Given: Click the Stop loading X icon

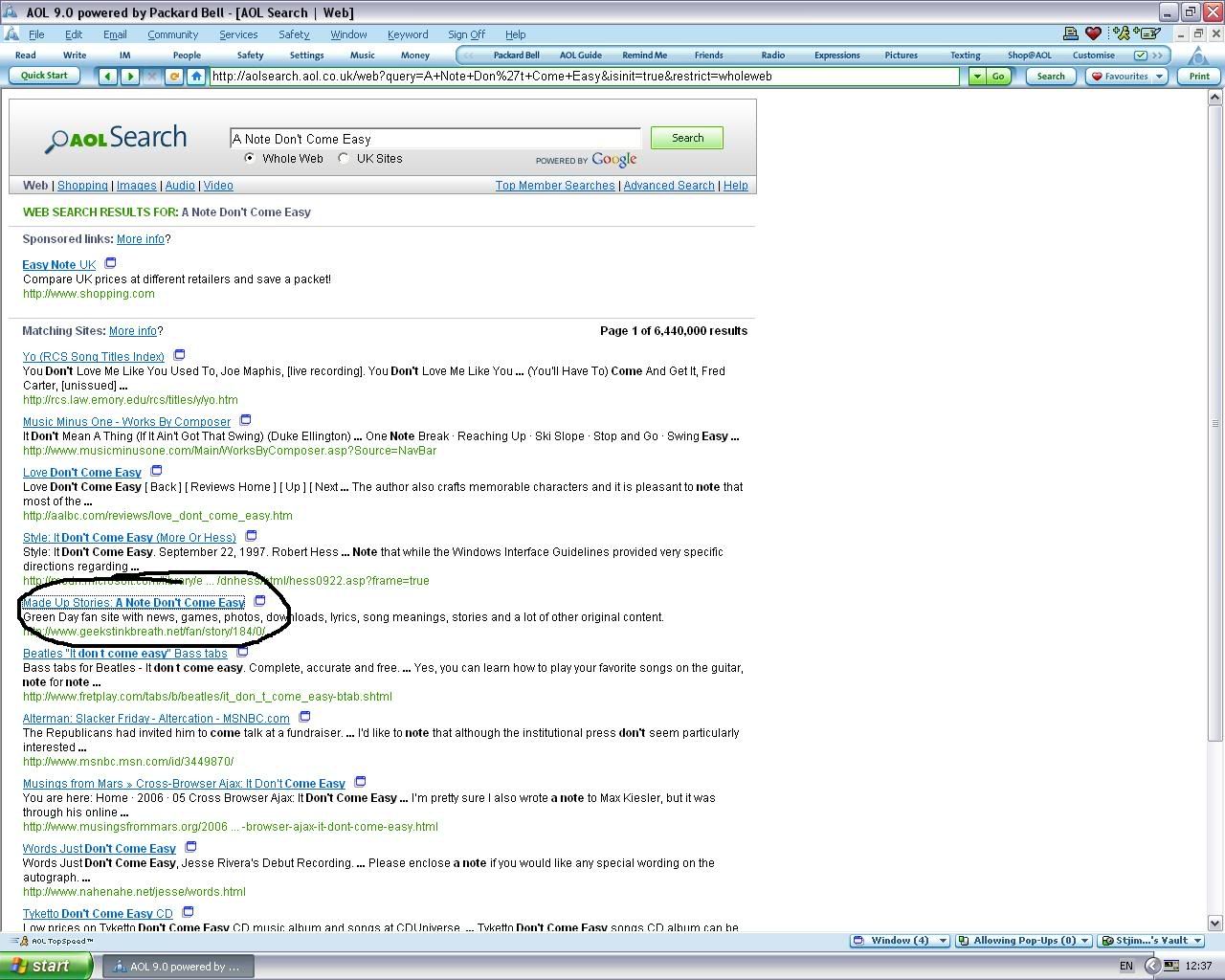Looking at the screenshot, I should pos(152,77).
